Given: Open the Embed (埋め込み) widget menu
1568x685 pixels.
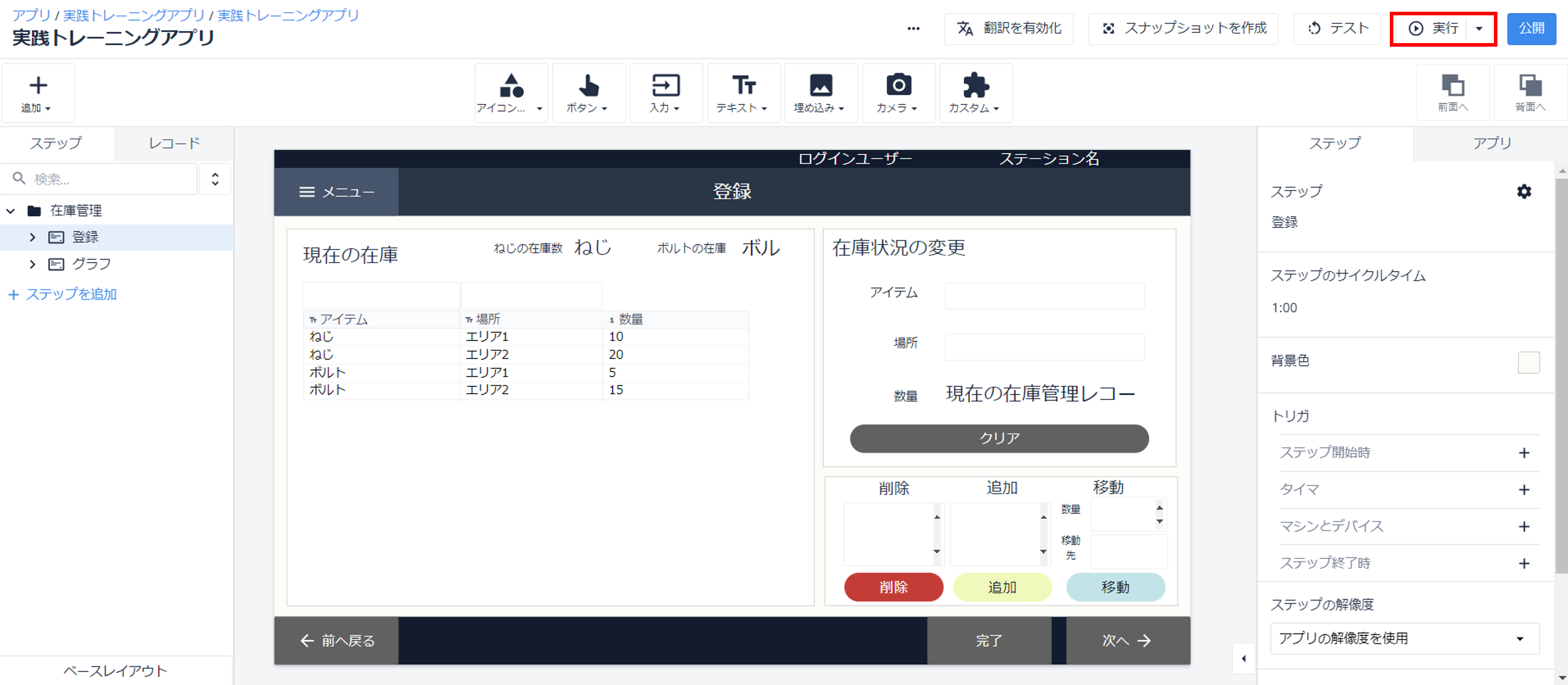Looking at the screenshot, I should coord(820,93).
